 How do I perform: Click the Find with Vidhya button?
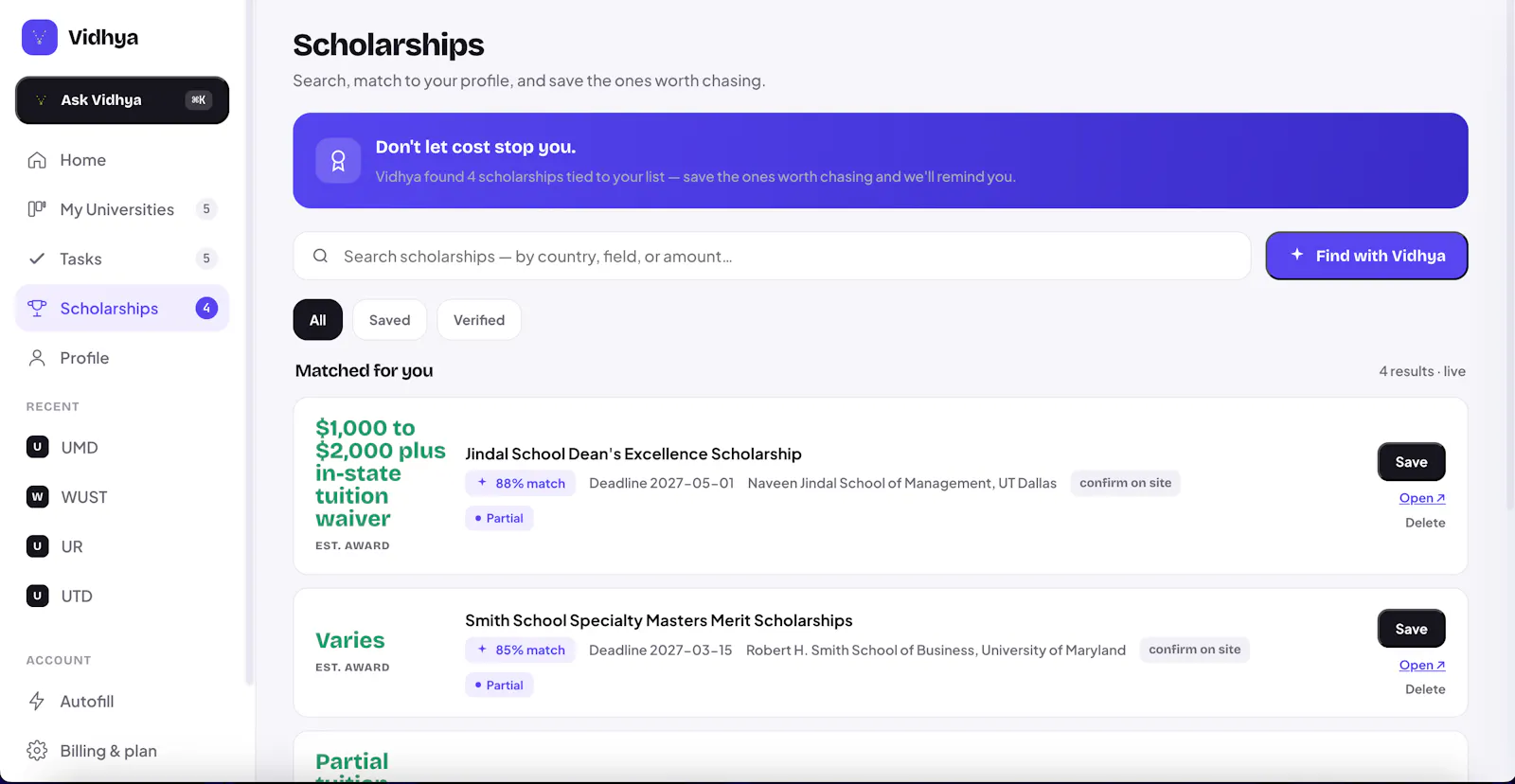[x=1366, y=256]
